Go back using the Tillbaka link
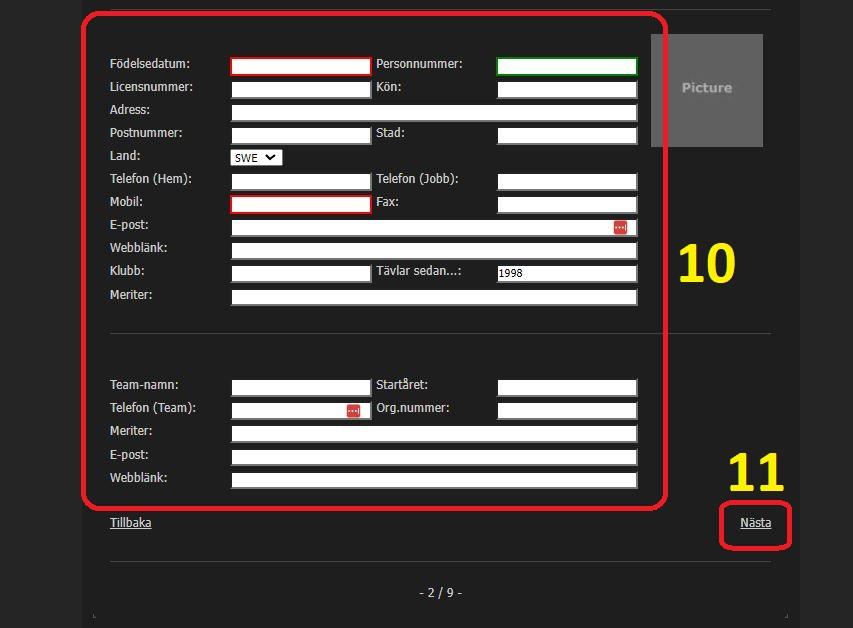Image resolution: width=853 pixels, height=628 pixels. [x=130, y=523]
